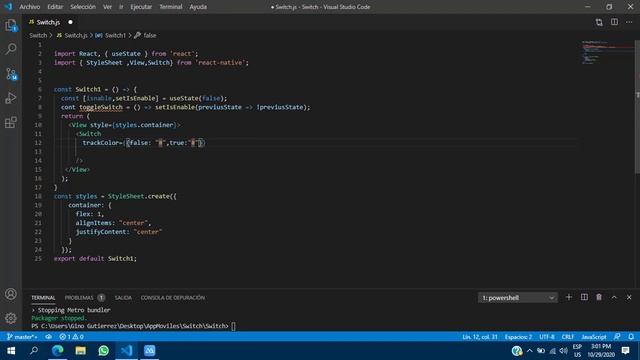The width and height of the screenshot is (640, 360).
Task: Select powershell terminal dropdown
Action: (518, 298)
